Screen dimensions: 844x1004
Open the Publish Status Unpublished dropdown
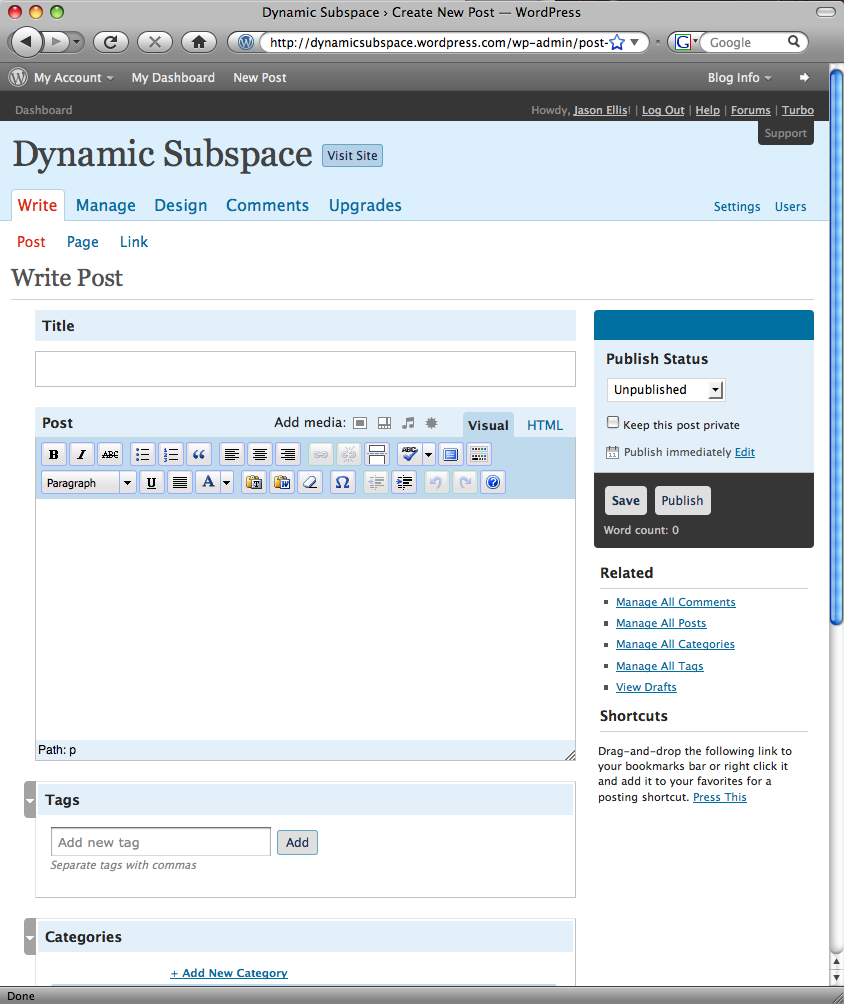click(x=665, y=390)
